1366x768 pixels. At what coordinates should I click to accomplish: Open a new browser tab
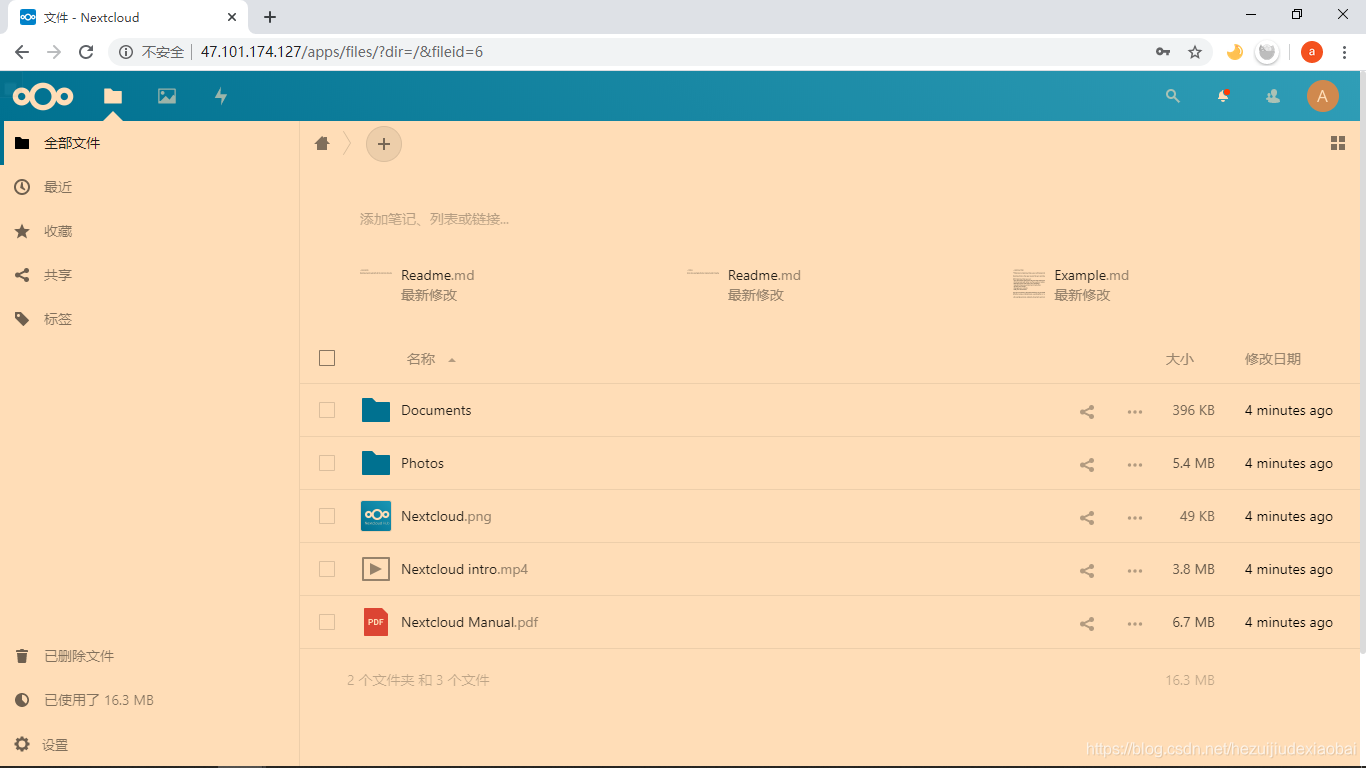click(x=270, y=17)
